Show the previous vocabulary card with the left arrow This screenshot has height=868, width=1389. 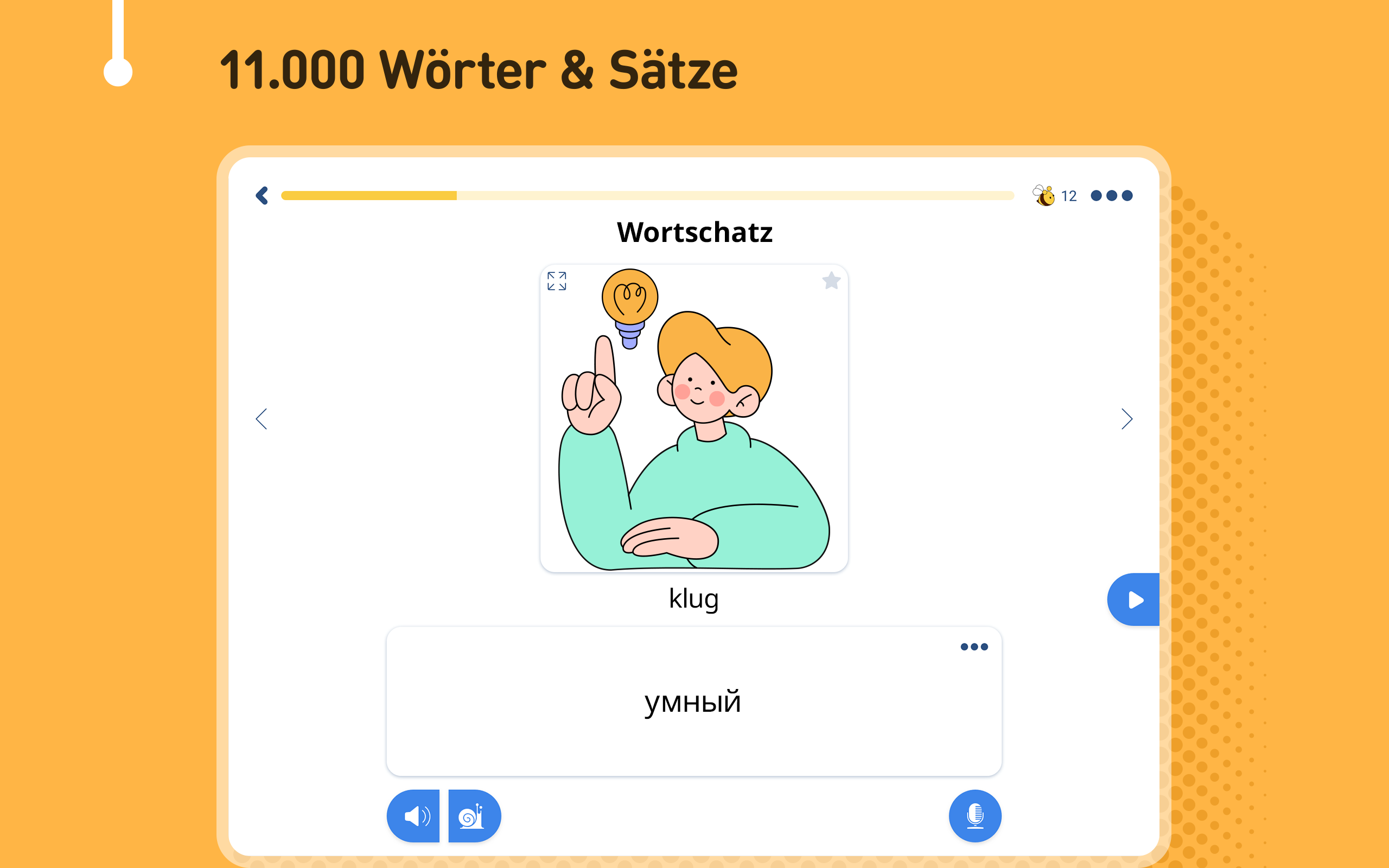pyautogui.click(x=261, y=419)
